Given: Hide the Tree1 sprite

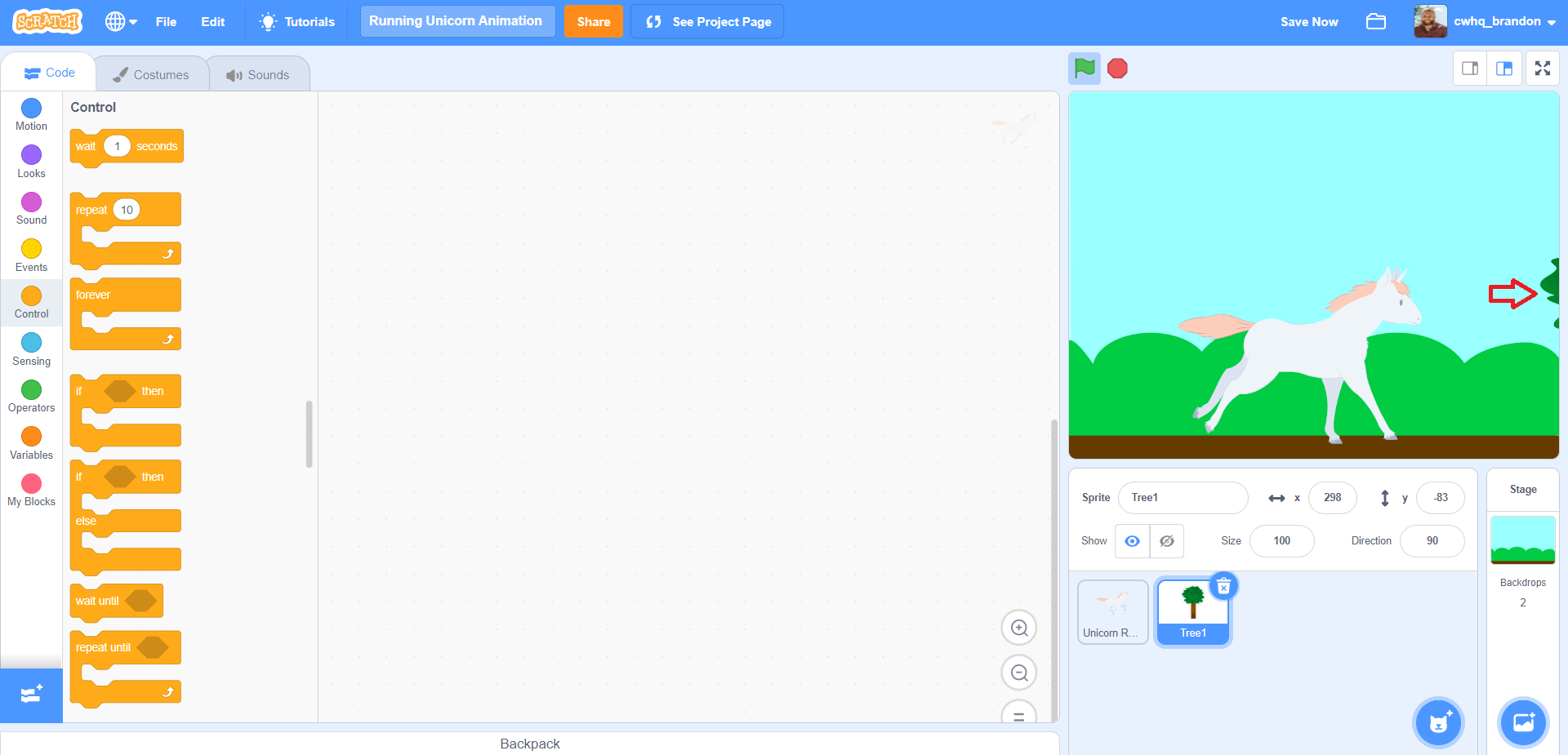Looking at the screenshot, I should 1166,541.
